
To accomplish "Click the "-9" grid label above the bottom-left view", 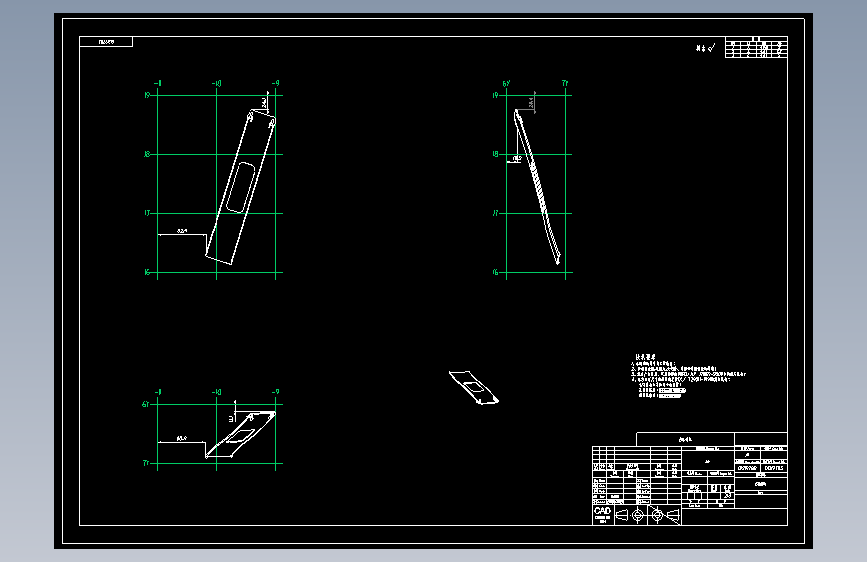I will point(275,392).
